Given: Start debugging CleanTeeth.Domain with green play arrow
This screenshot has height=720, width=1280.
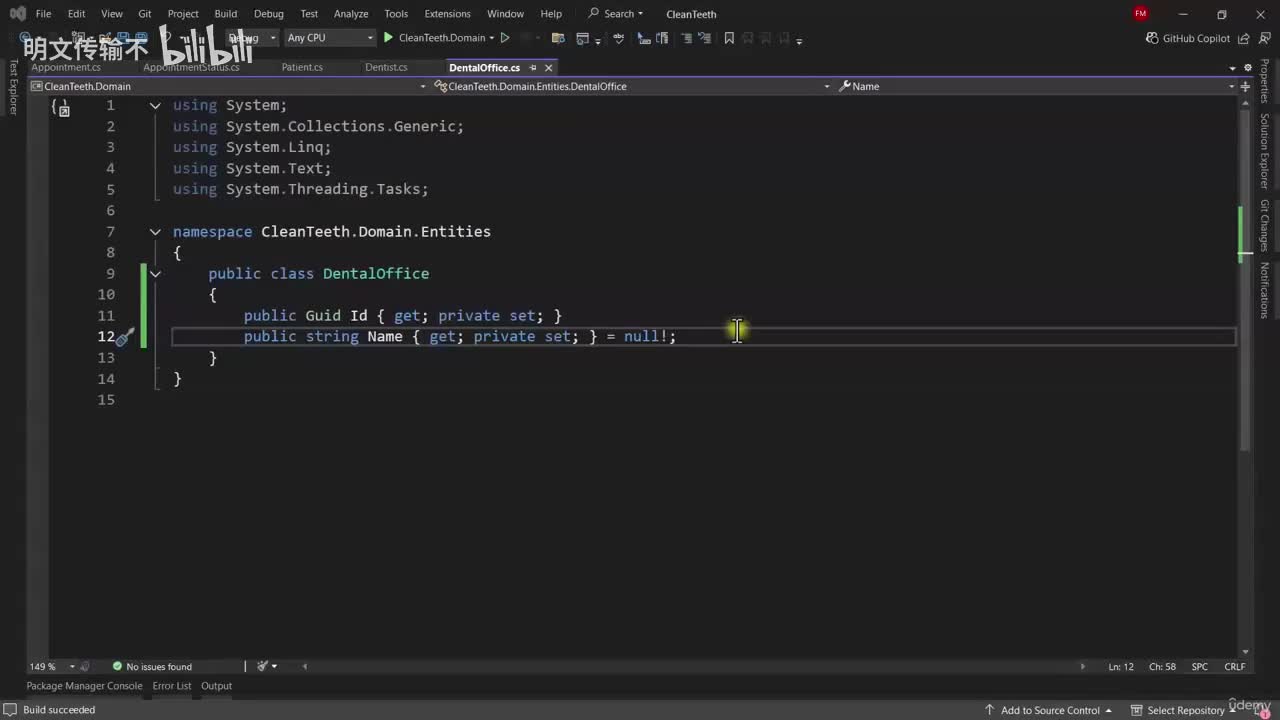Looking at the screenshot, I should click(x=388, y=38).
